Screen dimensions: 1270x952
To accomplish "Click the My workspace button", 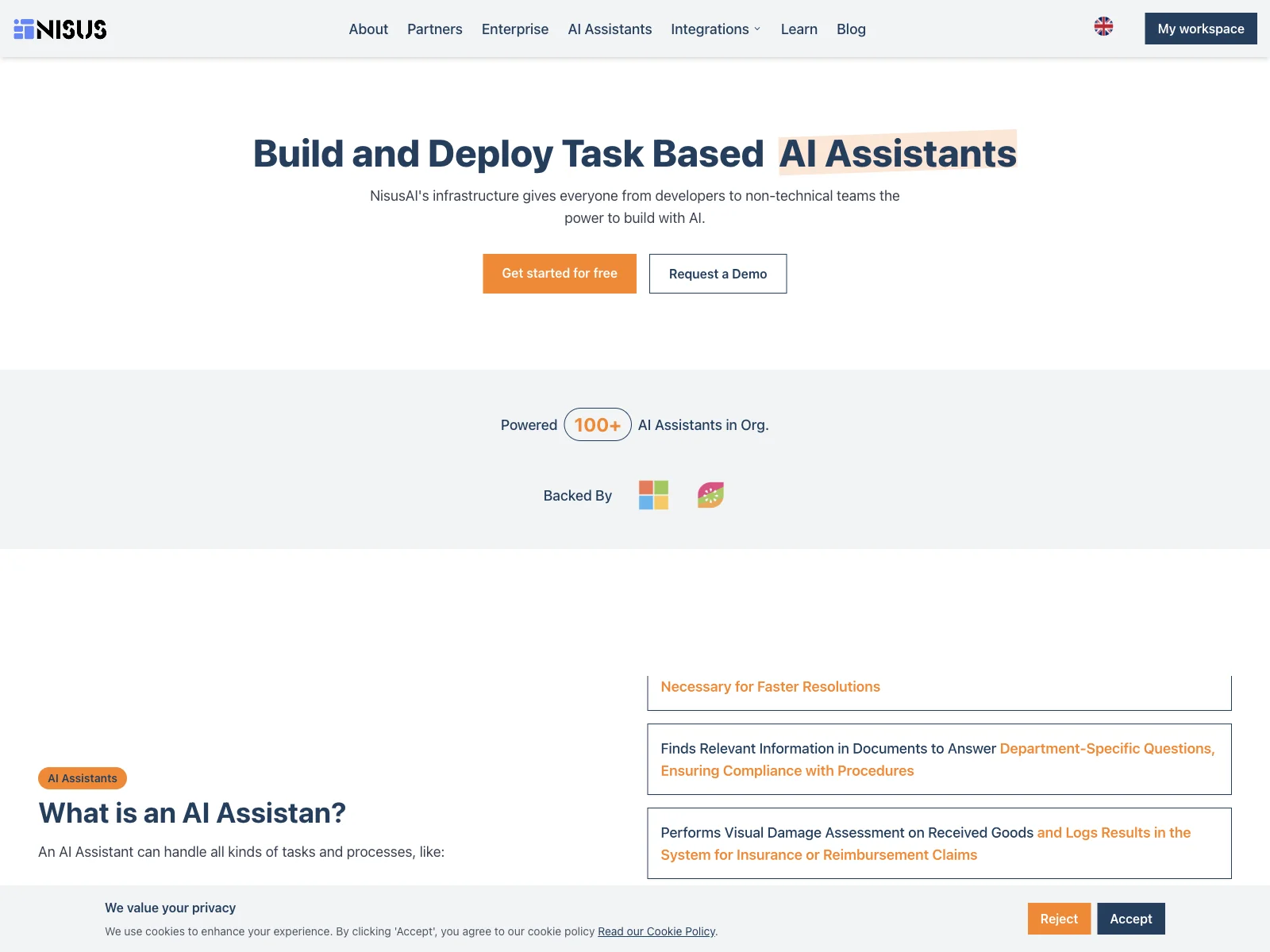I will 1201,29.
